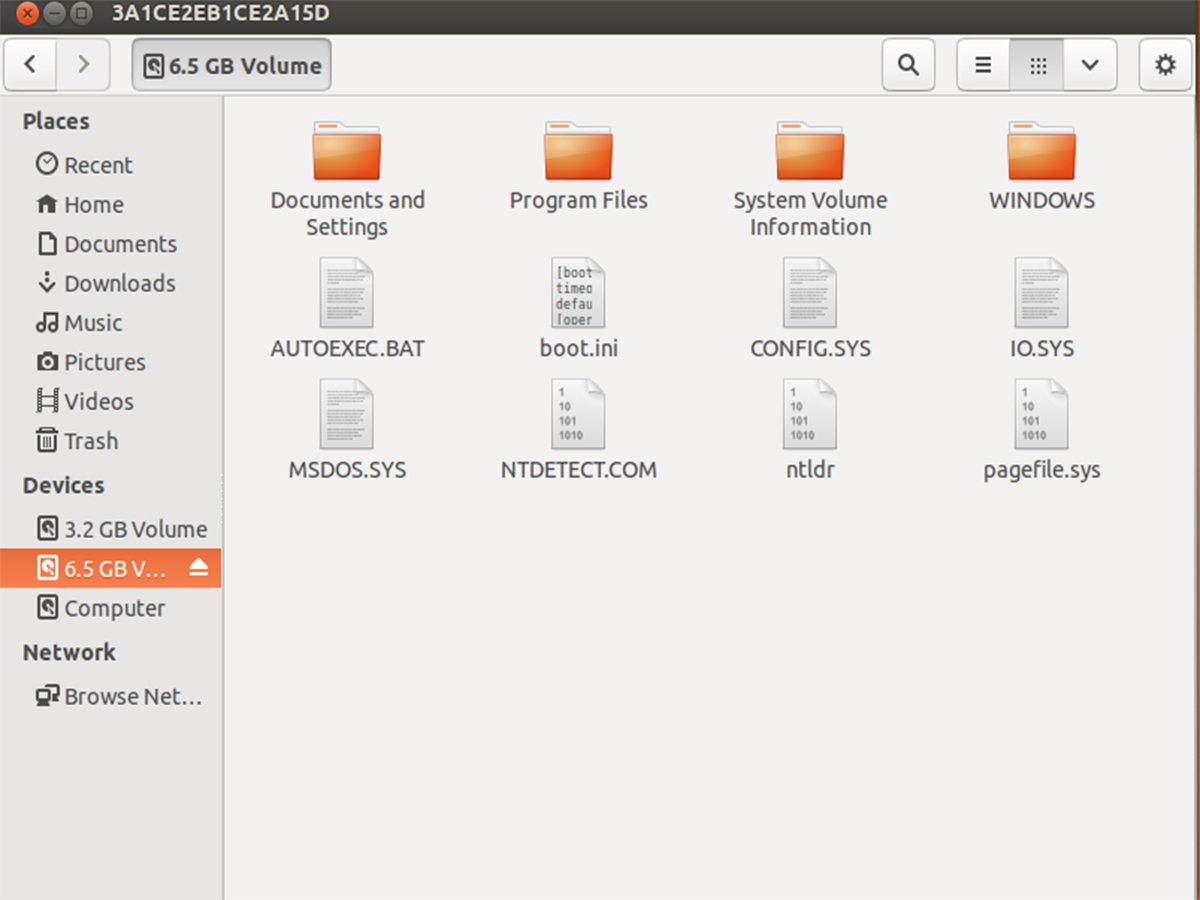
Task: Select the ntldr binary file icon
Action: 810,414
